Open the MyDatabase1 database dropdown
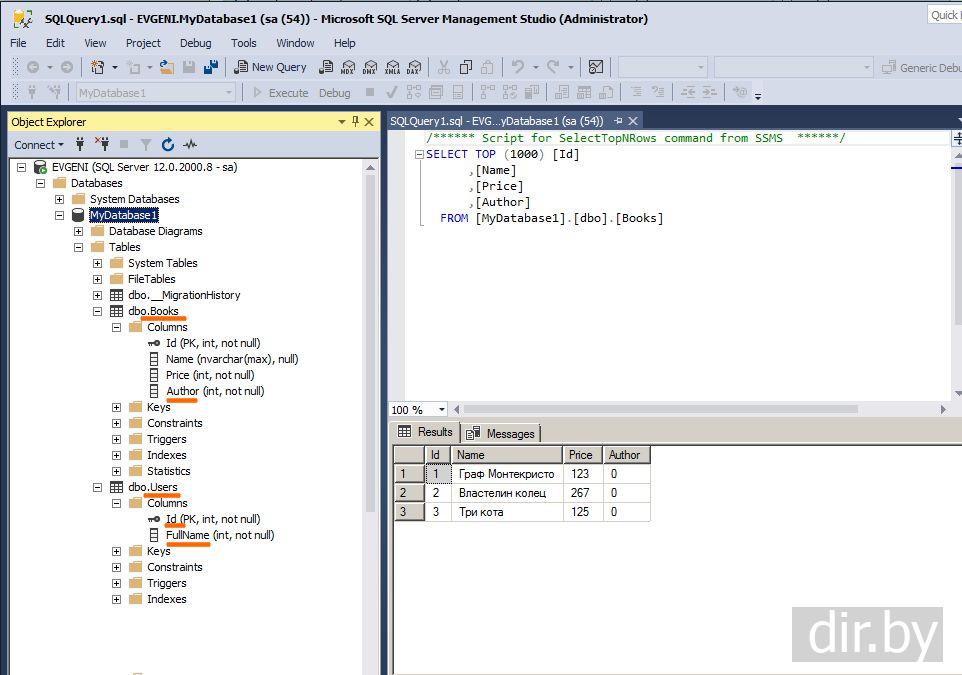962x675 pixels. coord(229,93)
